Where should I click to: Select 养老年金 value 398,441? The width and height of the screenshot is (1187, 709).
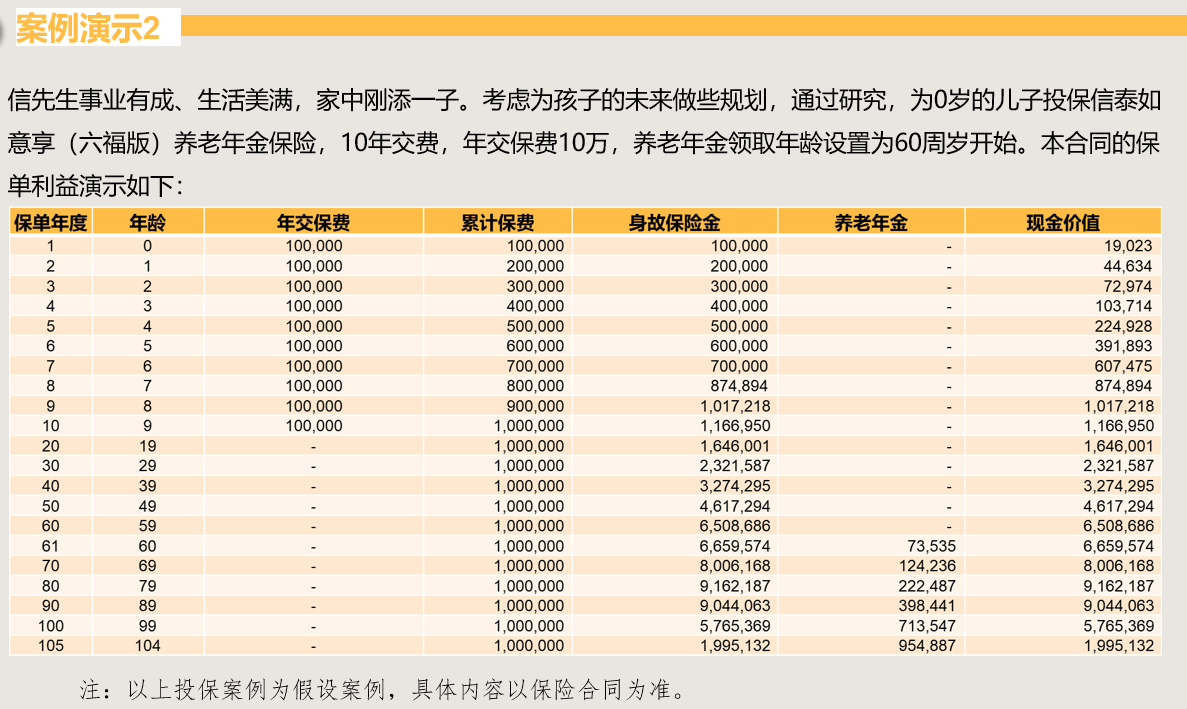tap(927, 606)
